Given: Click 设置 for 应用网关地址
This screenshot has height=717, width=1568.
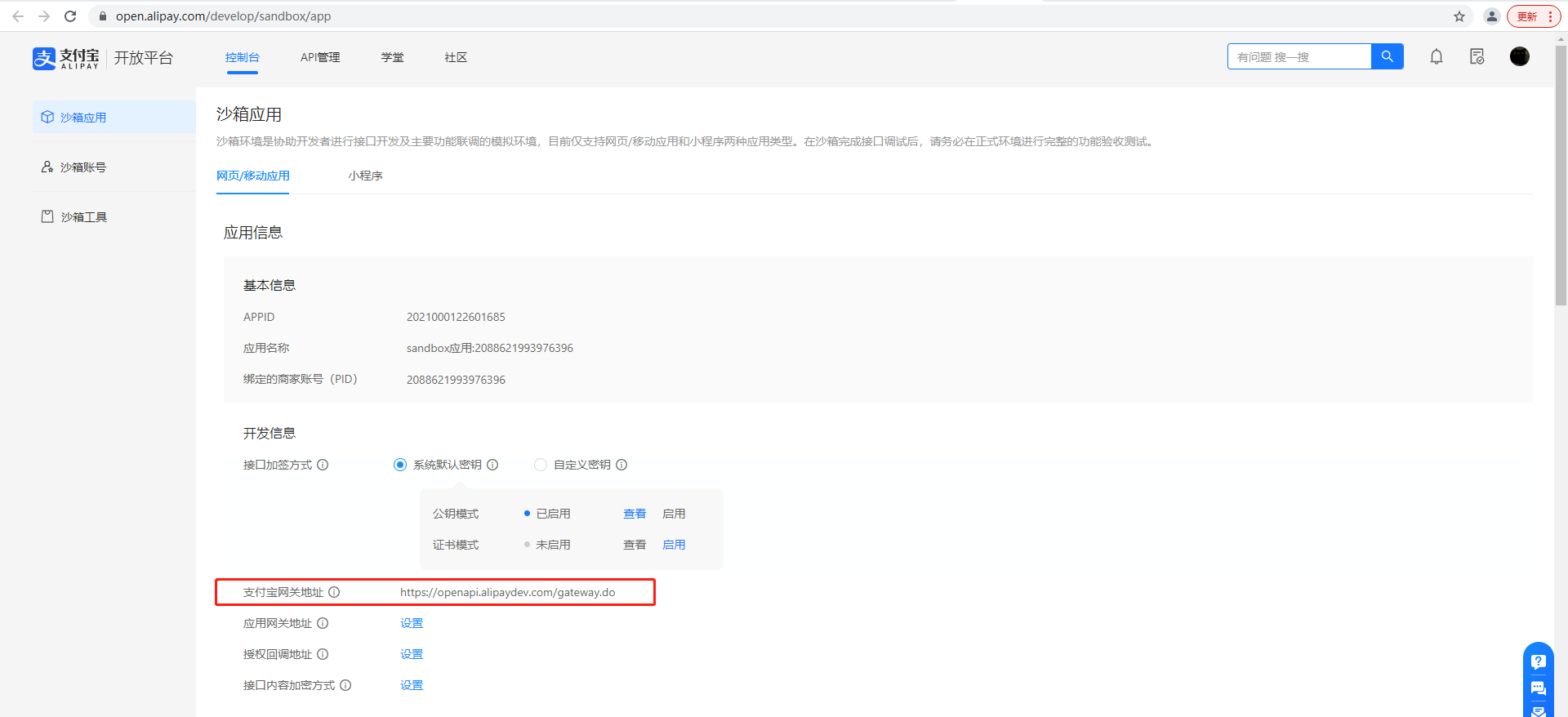Looking at the screenshot, I should coord(412,623).
